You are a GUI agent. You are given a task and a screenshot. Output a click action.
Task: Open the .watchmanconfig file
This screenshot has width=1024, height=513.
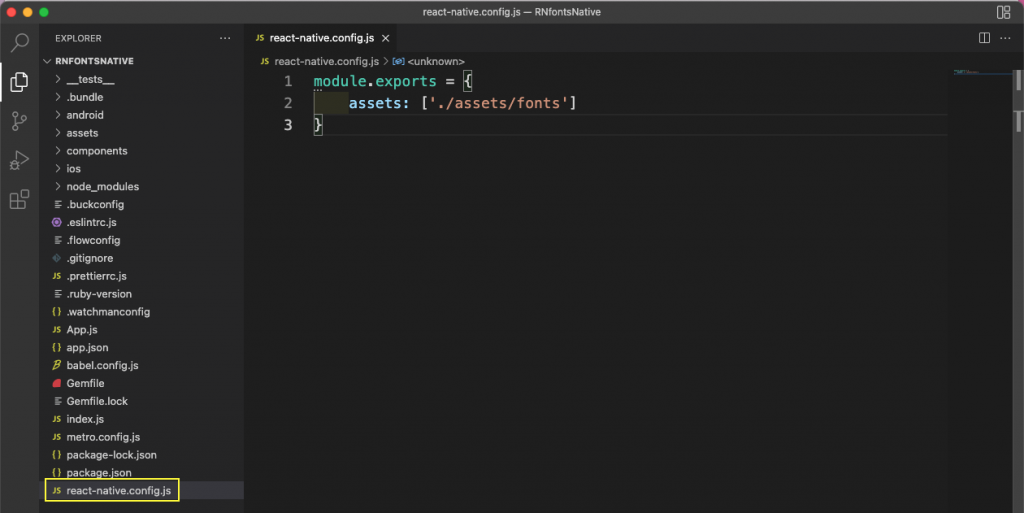point(141,312)
